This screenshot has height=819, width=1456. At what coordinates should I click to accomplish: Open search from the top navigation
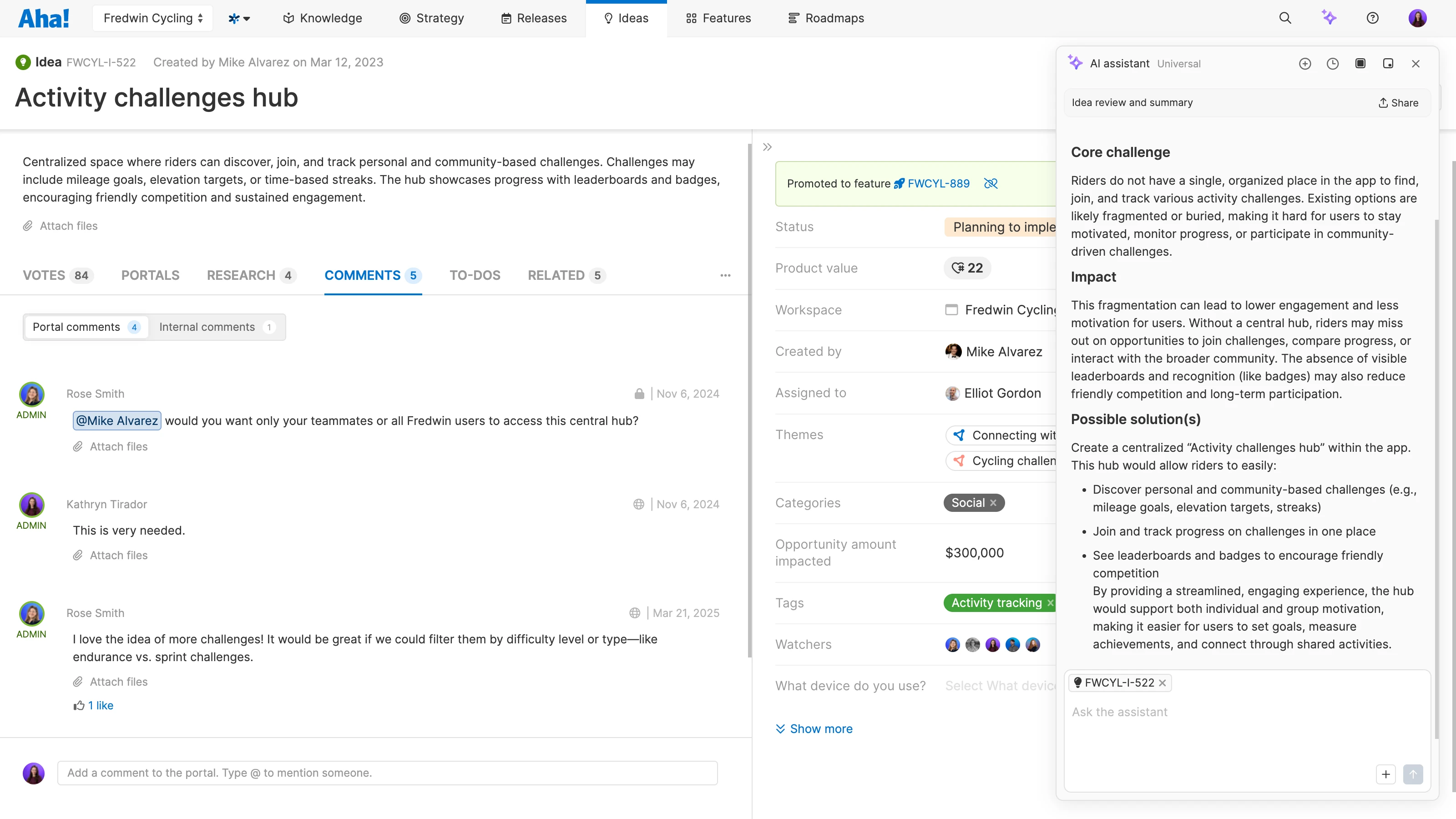1285,18
